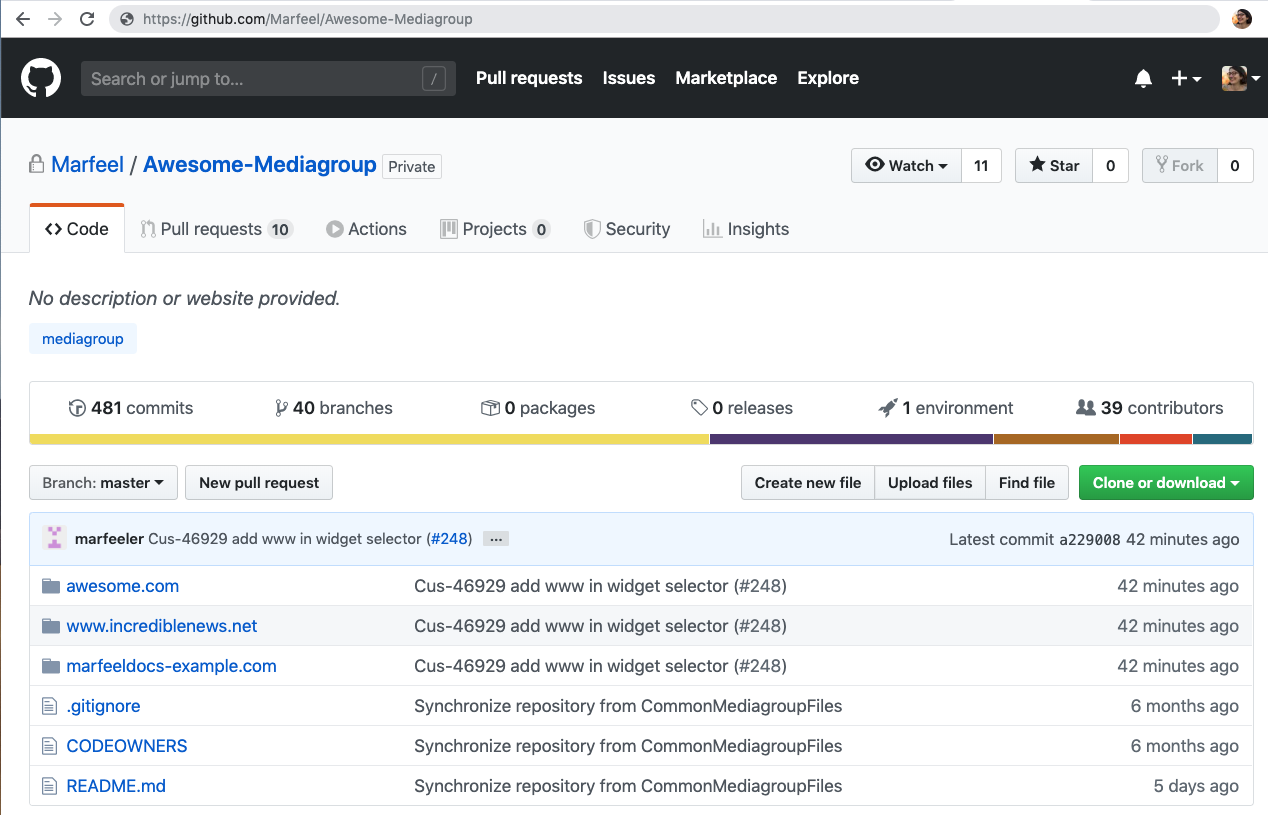Click the red-orange language bar segment
Image resolution: width=1268 pixels, height=815 pixels.
coord(1156,439)
